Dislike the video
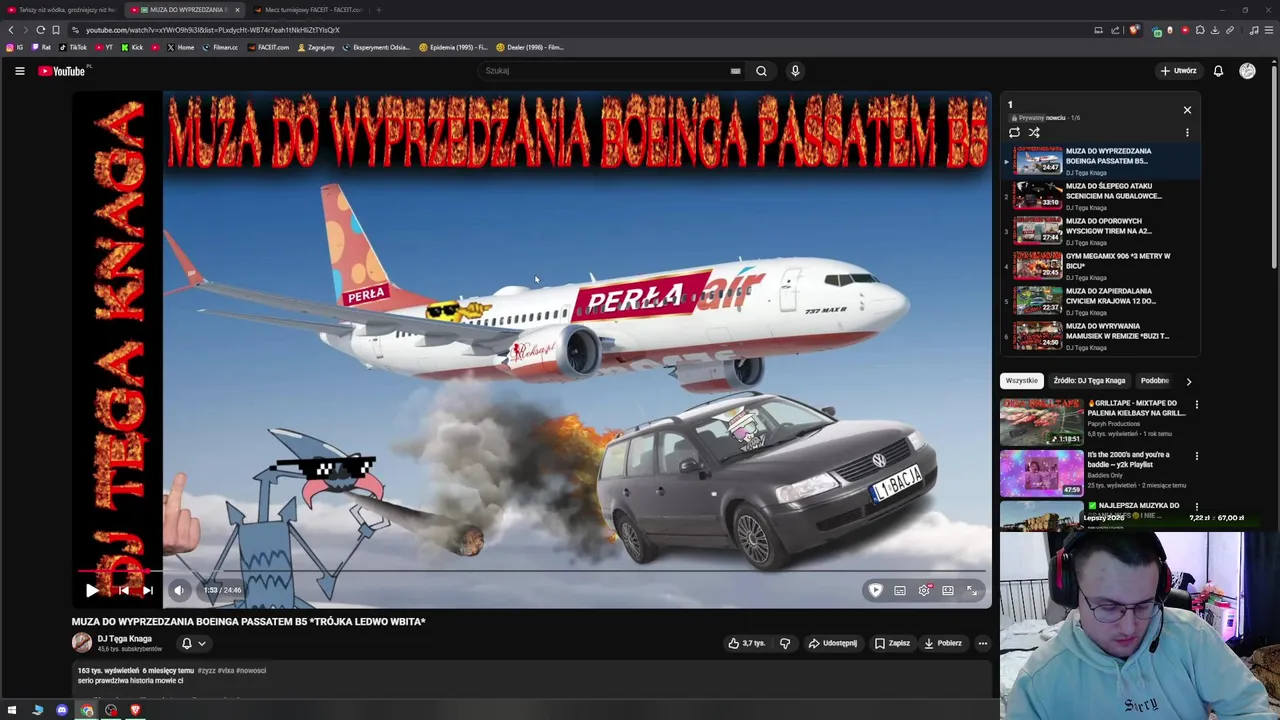The height and width of the screenshot is (720, 1280). coord(785,644)
